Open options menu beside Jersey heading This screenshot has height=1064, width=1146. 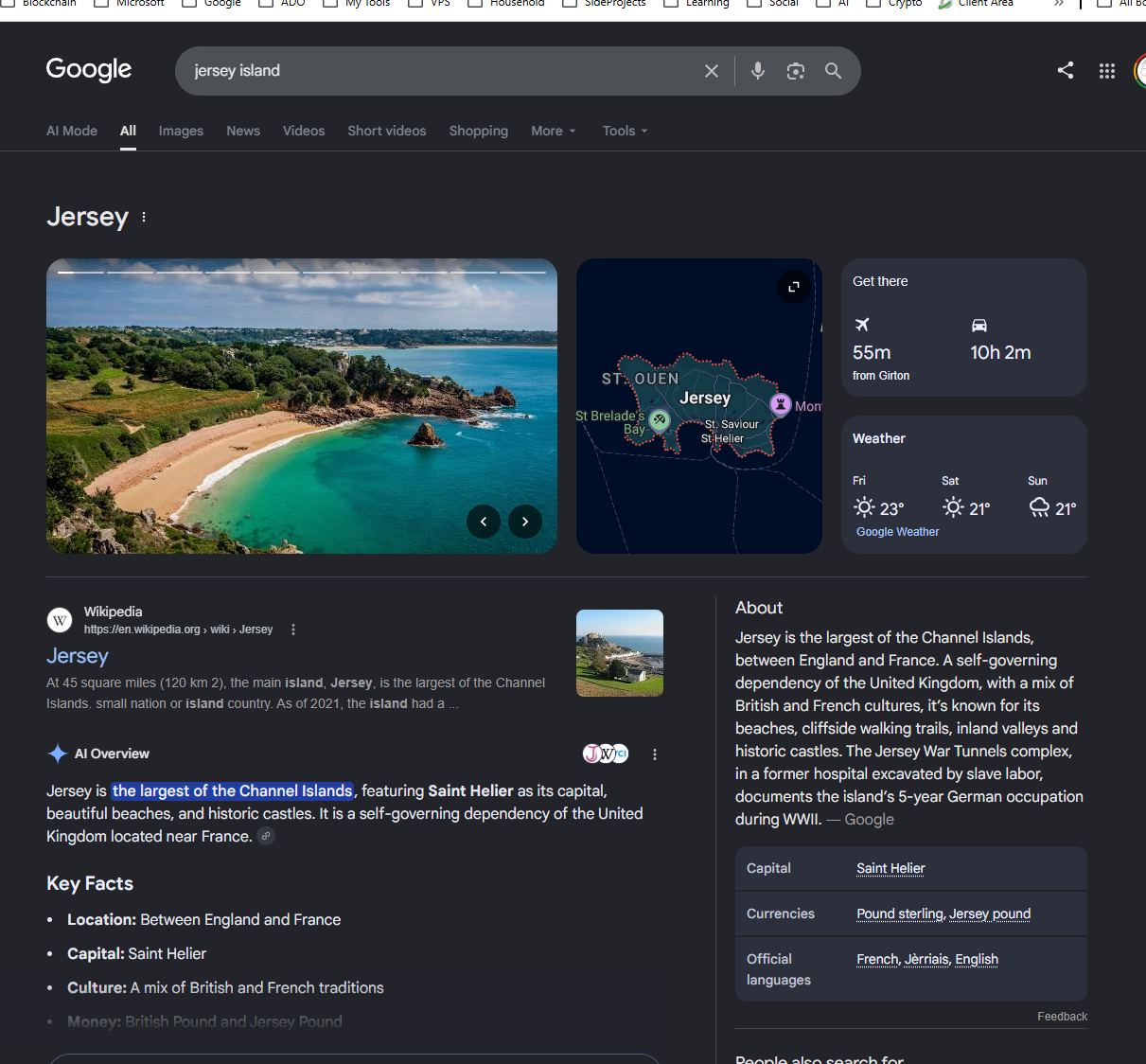point(144,217)
